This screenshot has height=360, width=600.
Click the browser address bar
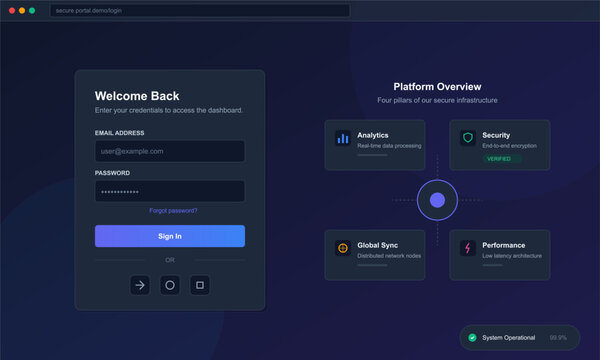pyautogui.click(x=200, y=10)
